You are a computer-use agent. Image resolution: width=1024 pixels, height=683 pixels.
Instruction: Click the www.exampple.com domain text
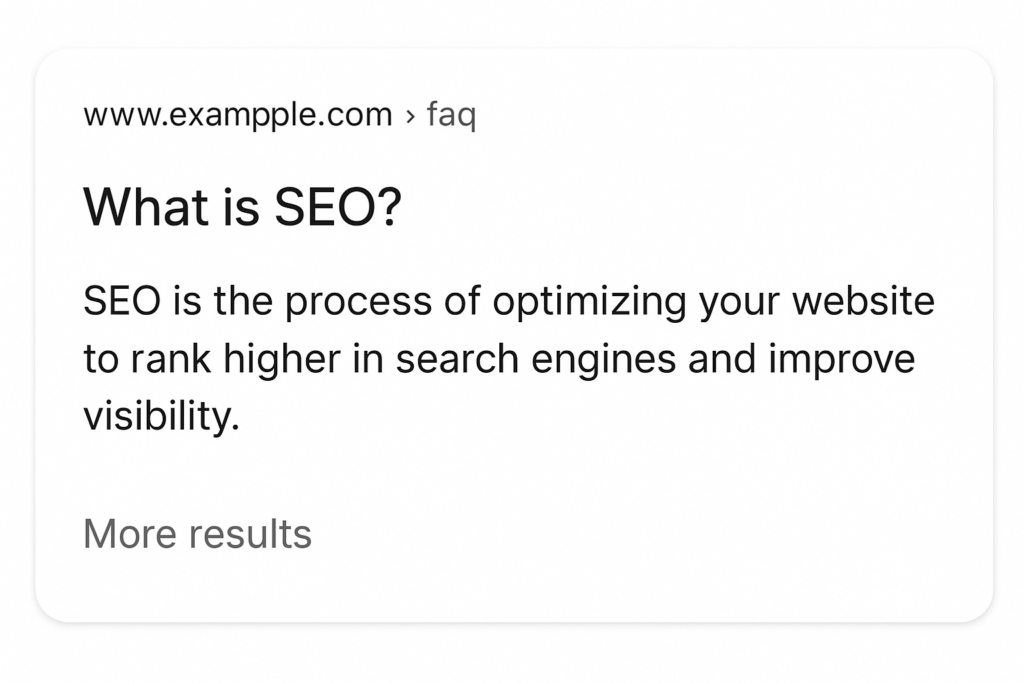(237, 116)
